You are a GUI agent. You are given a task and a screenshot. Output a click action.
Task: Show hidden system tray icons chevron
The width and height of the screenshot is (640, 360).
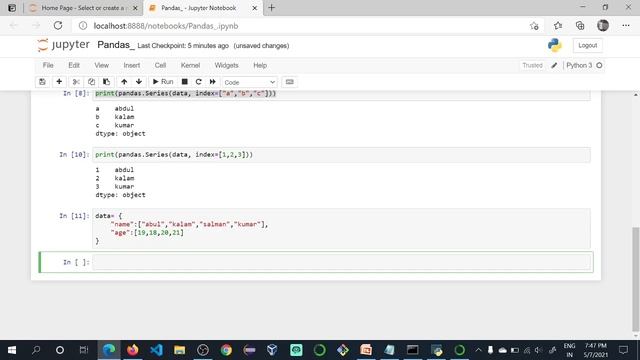478,350
